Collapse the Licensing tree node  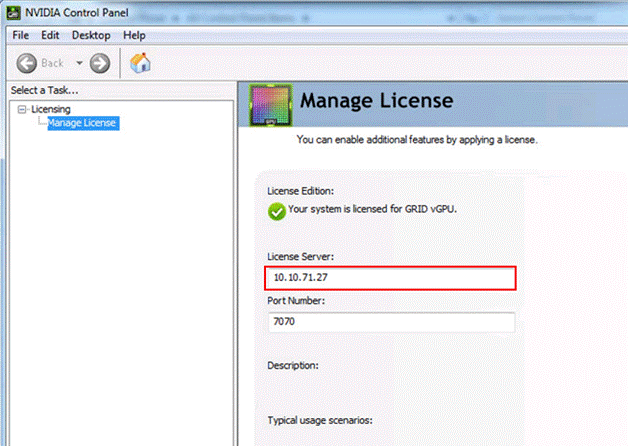[x=22, y=109]
